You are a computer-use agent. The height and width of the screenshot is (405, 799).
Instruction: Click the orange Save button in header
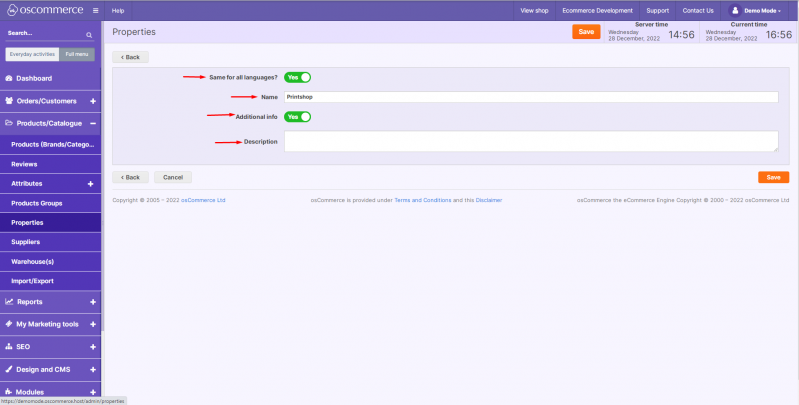click(586, 32)
